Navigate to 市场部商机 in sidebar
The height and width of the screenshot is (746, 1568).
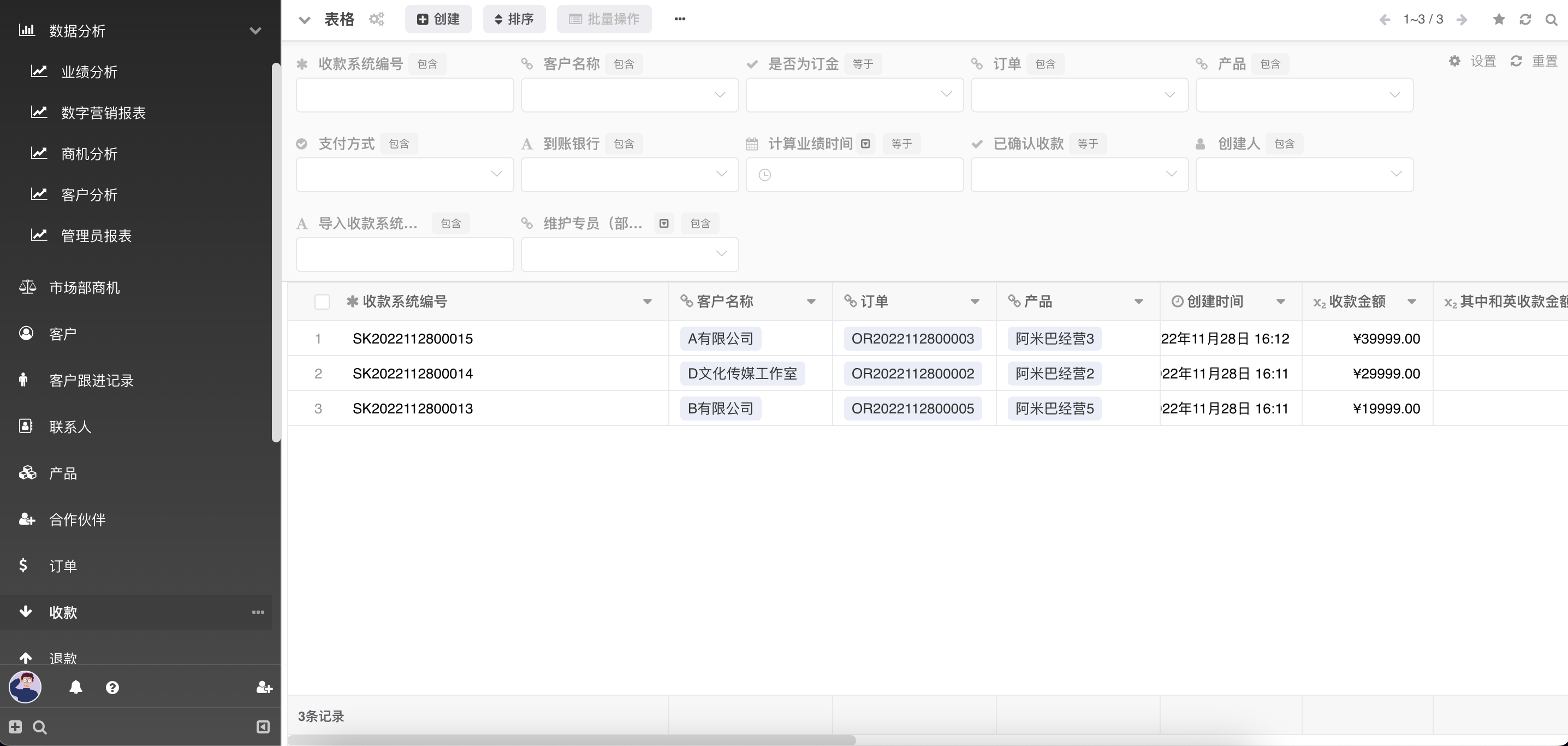click(84, 287)
